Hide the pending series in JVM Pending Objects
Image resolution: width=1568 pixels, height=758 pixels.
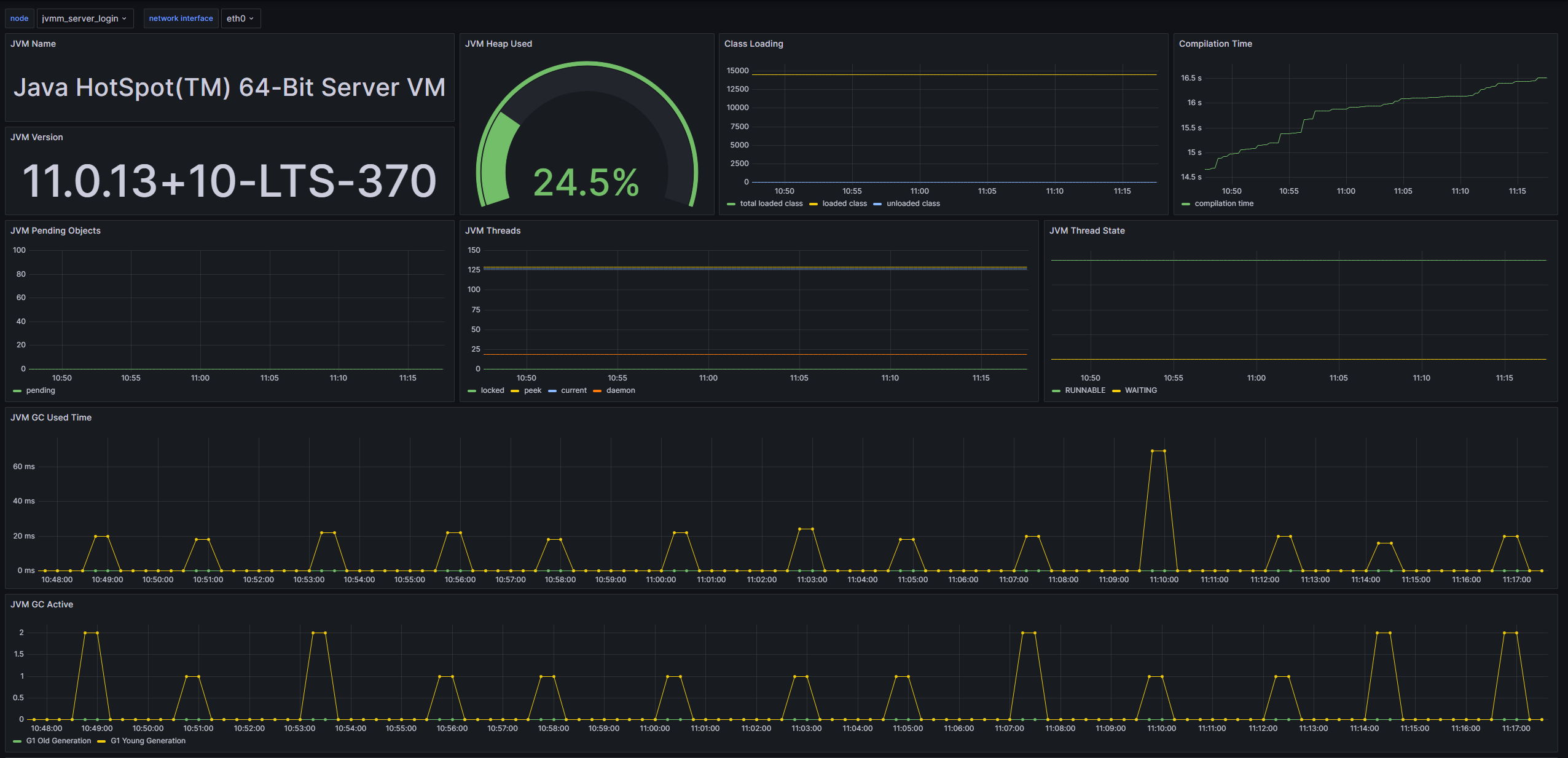point(41,390)
